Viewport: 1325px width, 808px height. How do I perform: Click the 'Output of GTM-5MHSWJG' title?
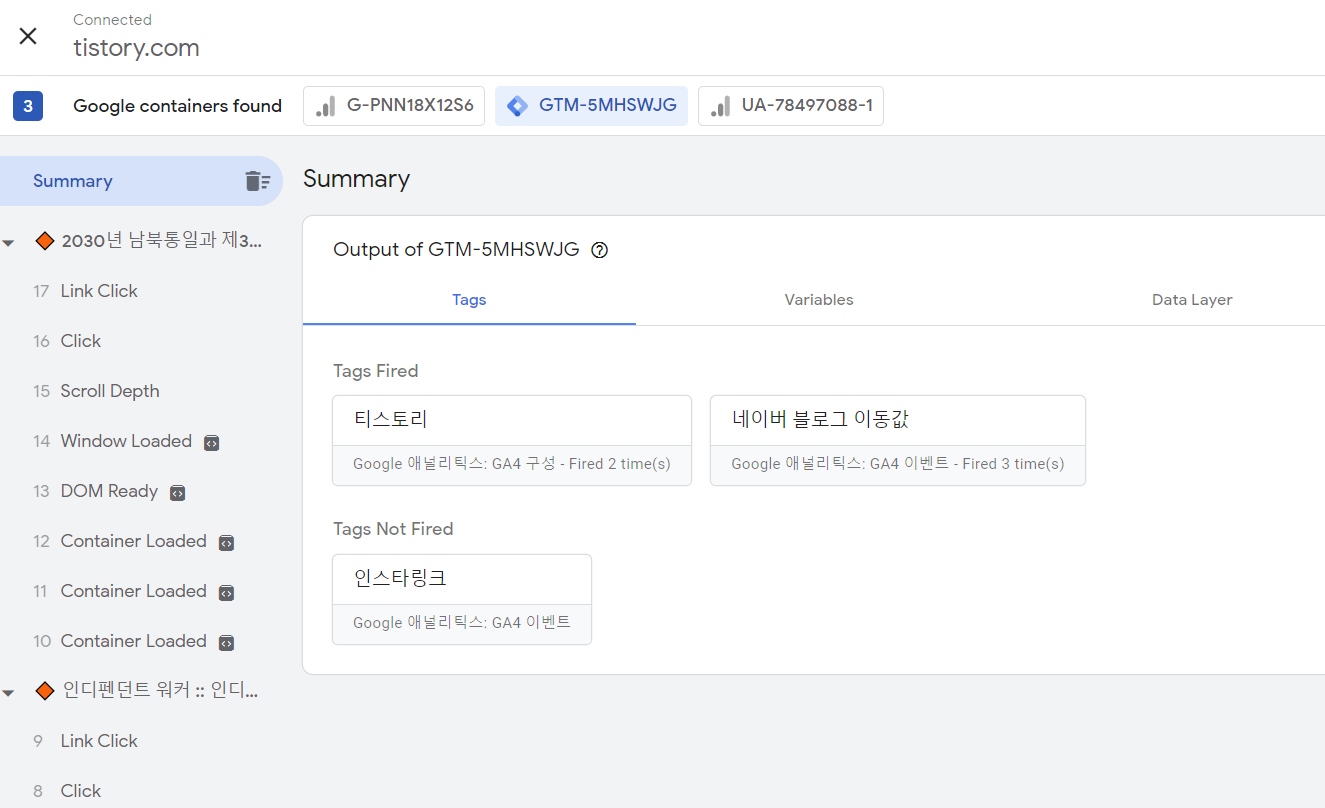(x=456, y=250)
